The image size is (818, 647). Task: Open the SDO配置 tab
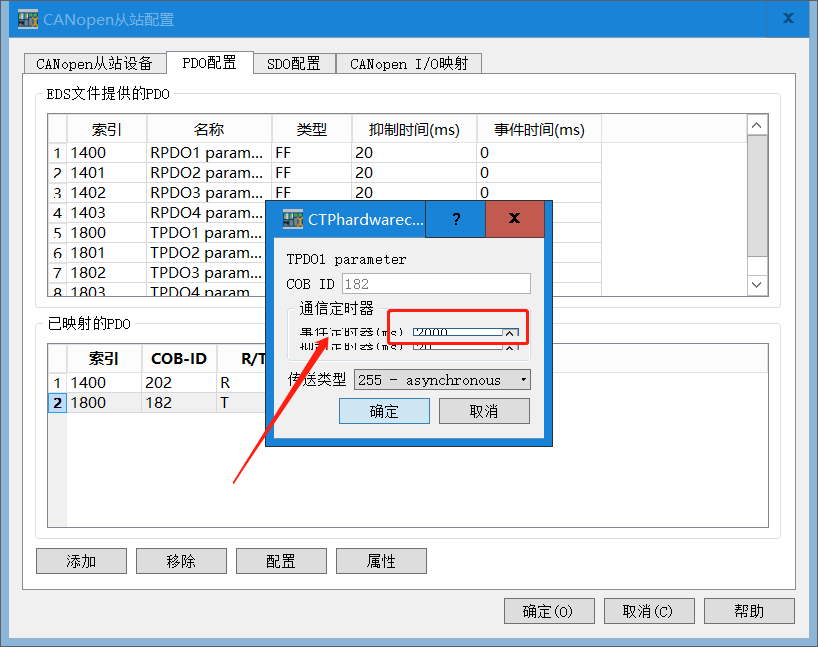(x=294, y=64)
